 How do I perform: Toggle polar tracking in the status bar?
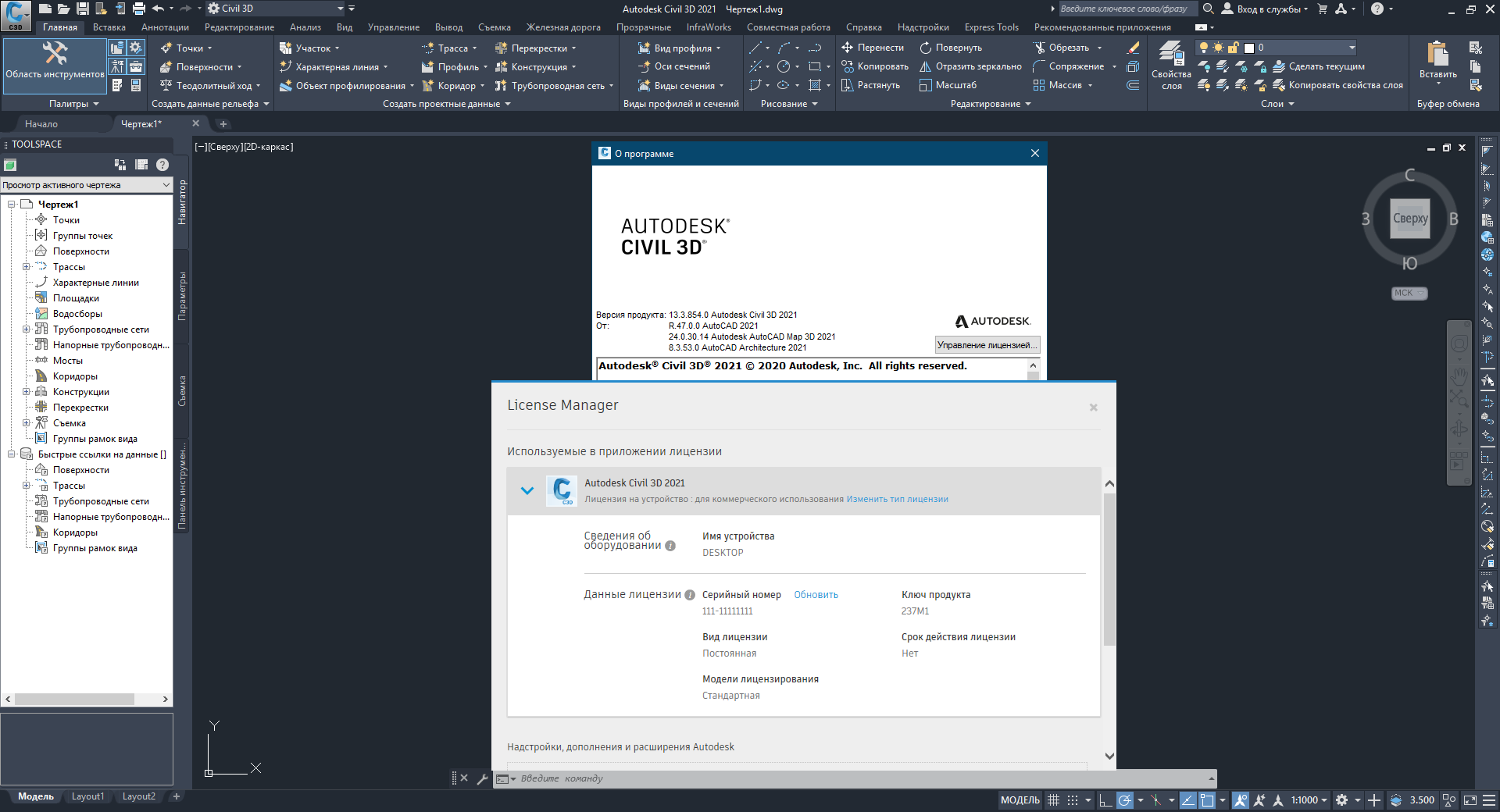coord(1124,800)
